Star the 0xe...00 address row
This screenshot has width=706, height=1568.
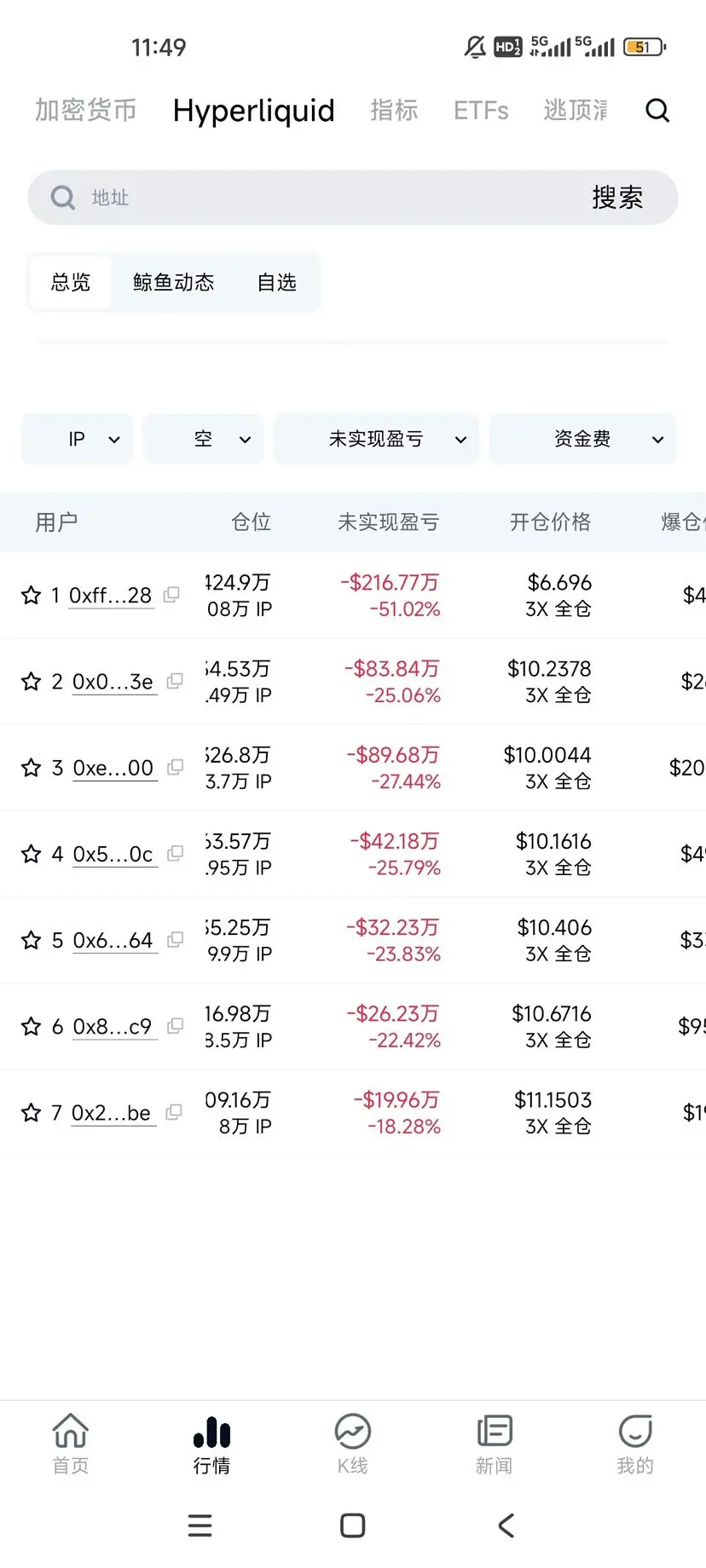[32, 768]
